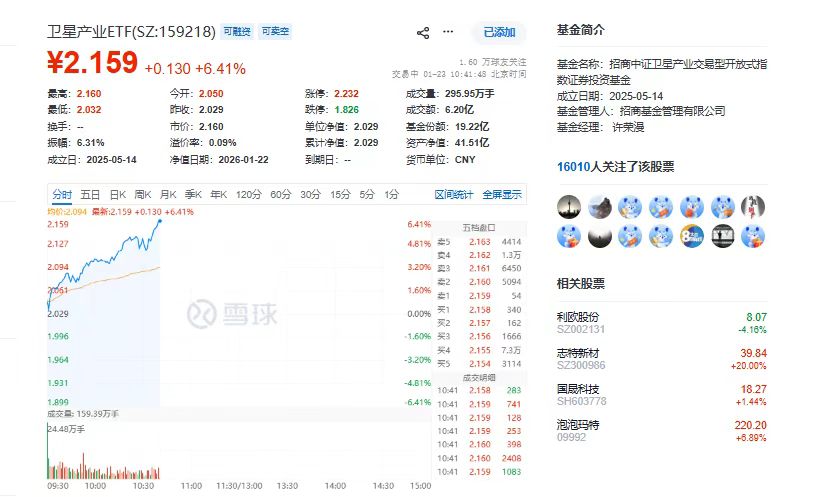Switch to the 日K chart tab
Image resolution: width=814 pixels, height=497 pixels.
pos(118,195)
